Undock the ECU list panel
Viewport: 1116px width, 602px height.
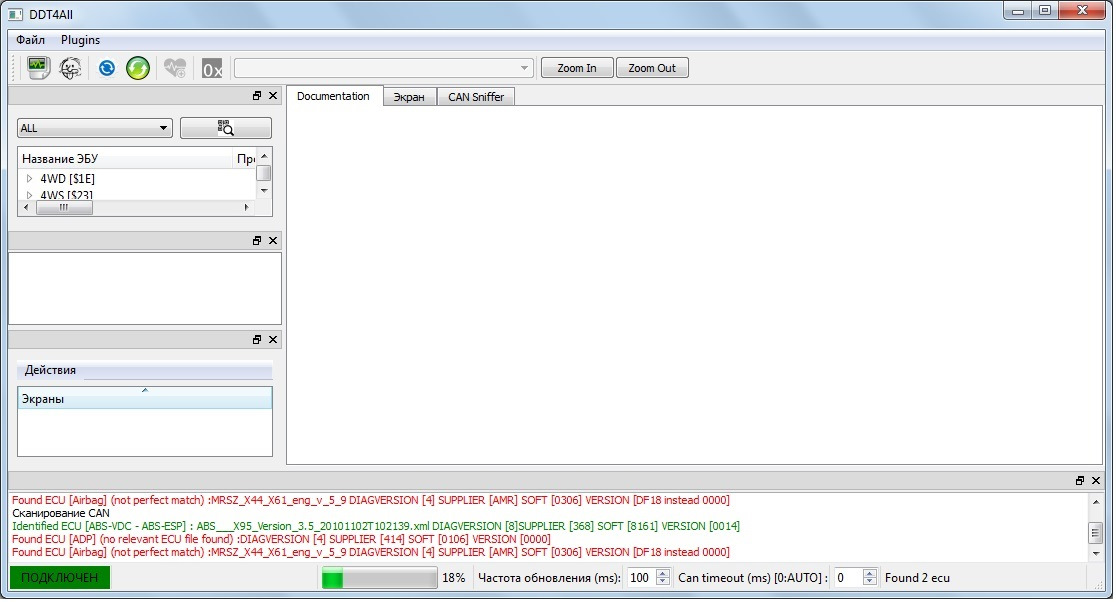tap(257, 96)
